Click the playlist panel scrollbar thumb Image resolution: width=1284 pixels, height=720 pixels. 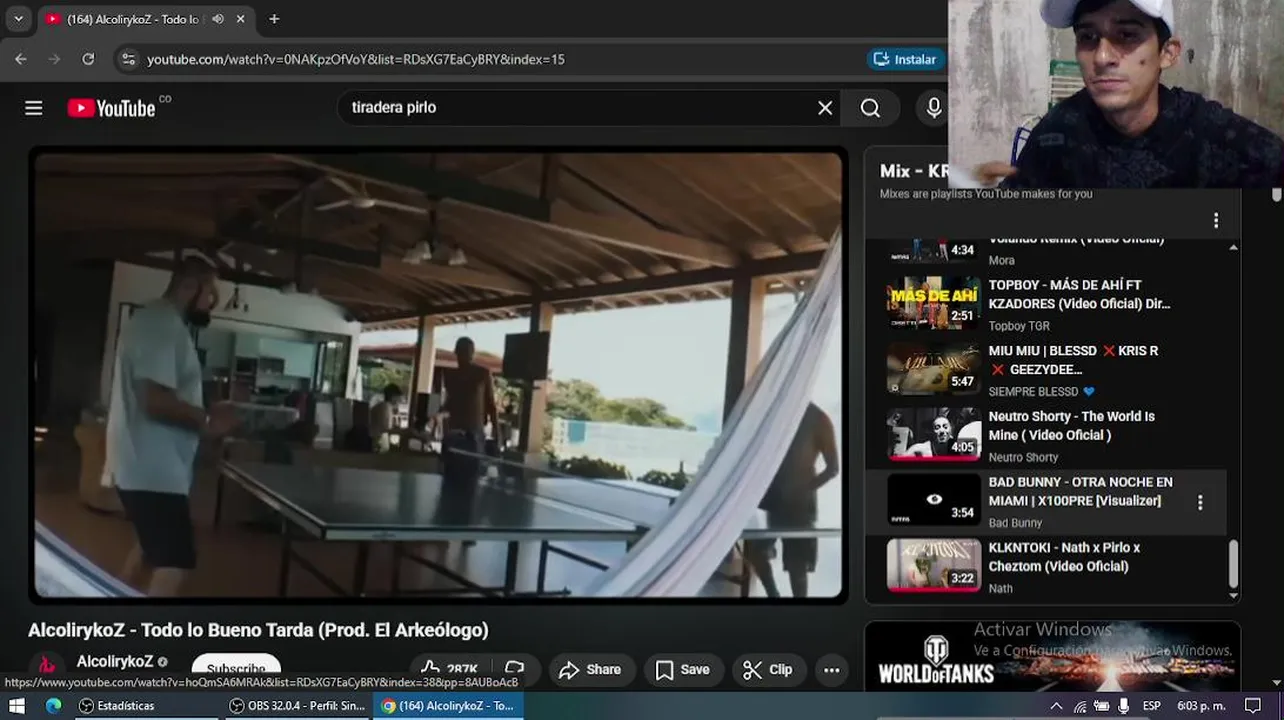click(1233, 565)
